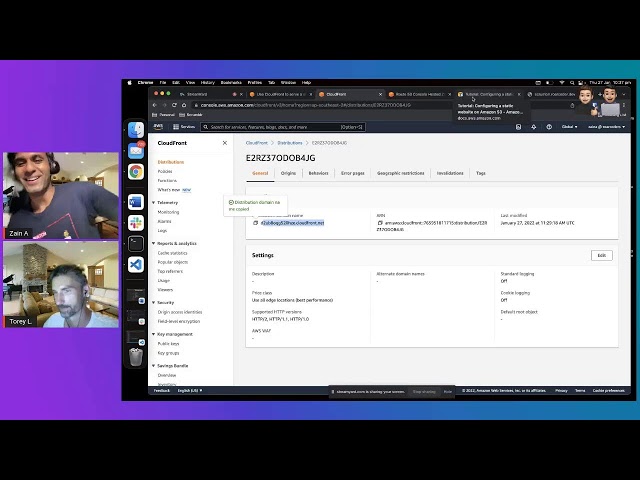Click the Chrome address bar

pyautogui.click(x=306, y=105)
